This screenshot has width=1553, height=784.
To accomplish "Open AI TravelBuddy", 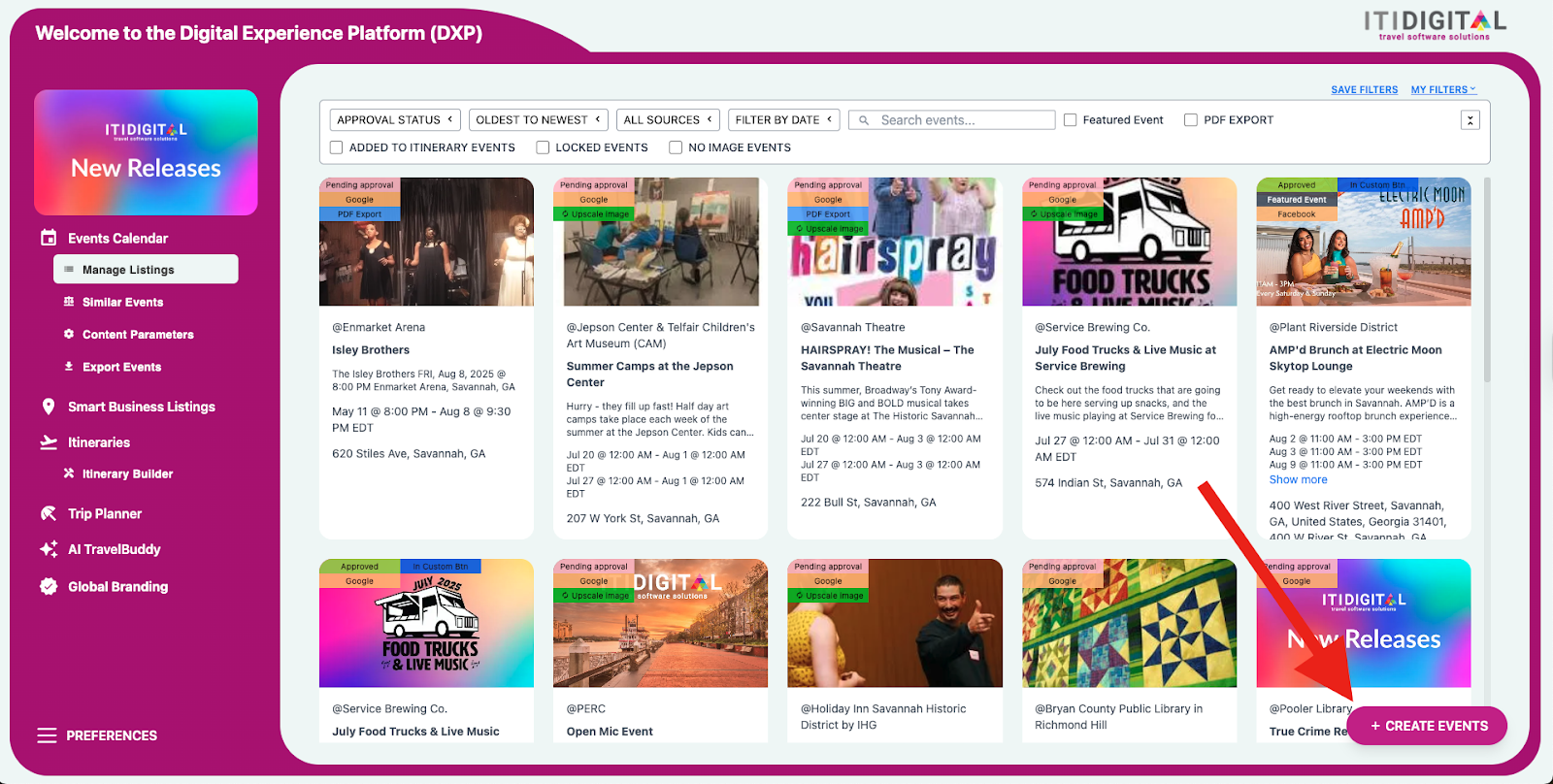I will click(x=115, y=549).
